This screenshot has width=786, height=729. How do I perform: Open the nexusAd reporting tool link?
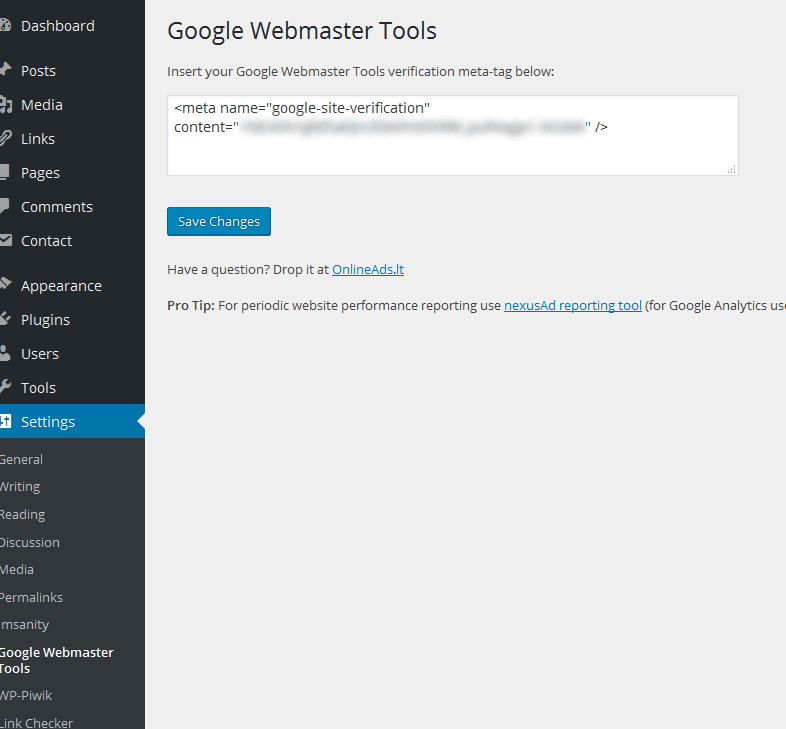tap(573, 306)
